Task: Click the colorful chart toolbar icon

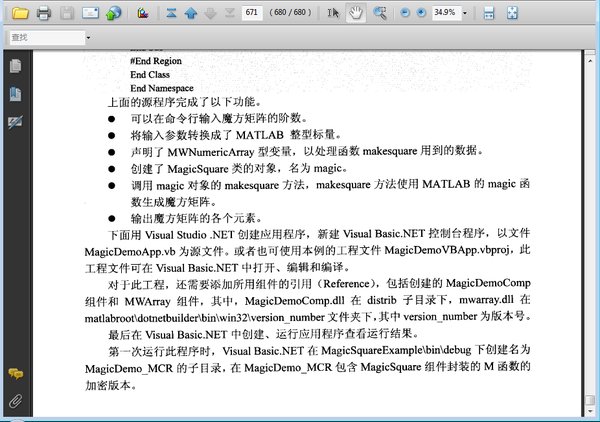Action: (143, 13)
